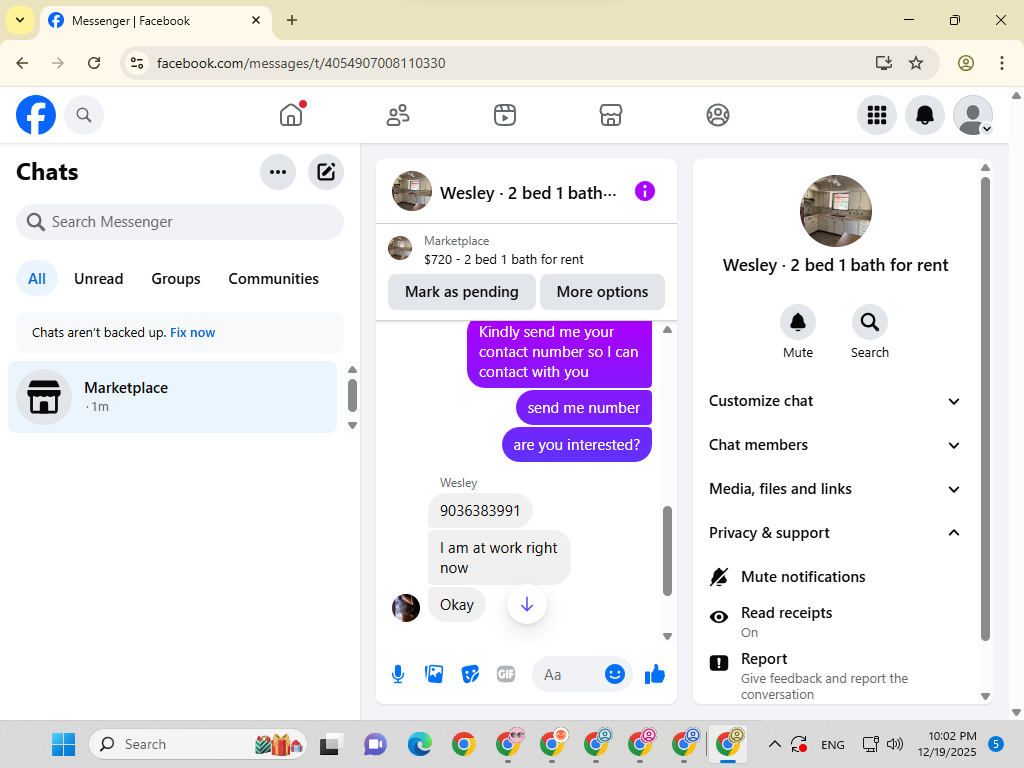This screenshot has width=1024, height=768.
Task: Show hidden system tray icons chevron
Action: click(775, 744)
